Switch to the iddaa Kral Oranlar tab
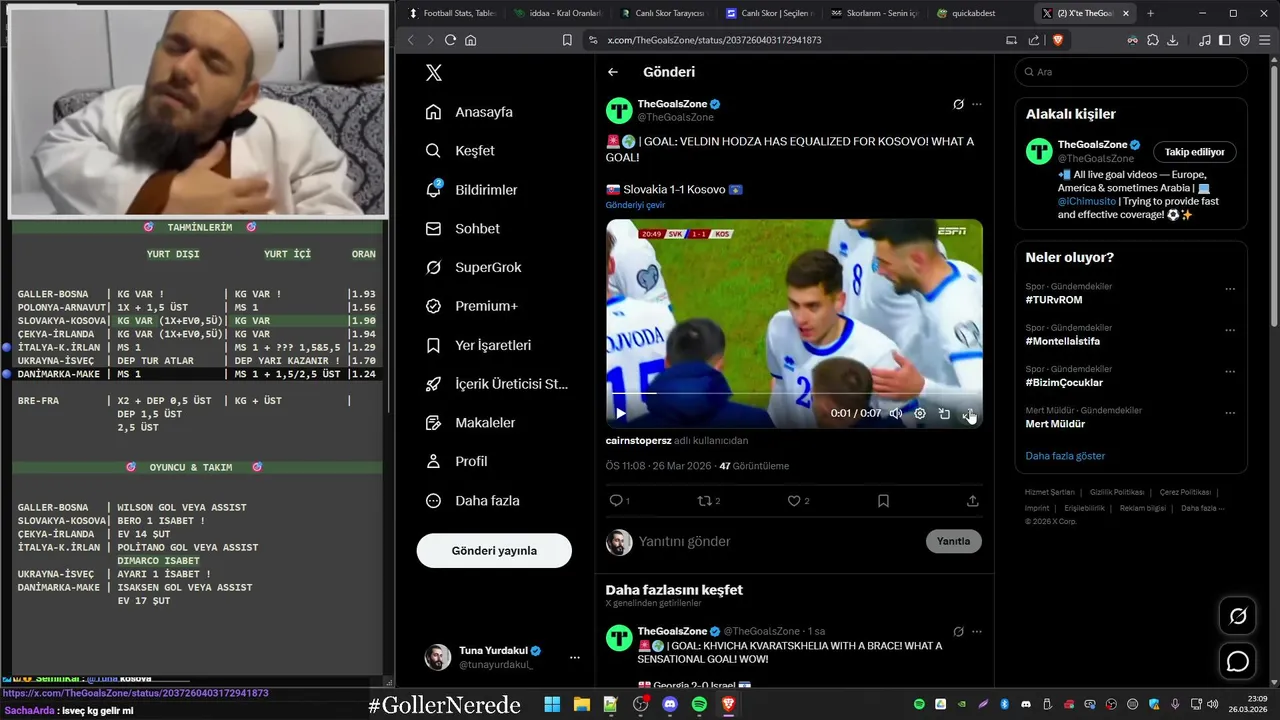 (x=557, y=13)
